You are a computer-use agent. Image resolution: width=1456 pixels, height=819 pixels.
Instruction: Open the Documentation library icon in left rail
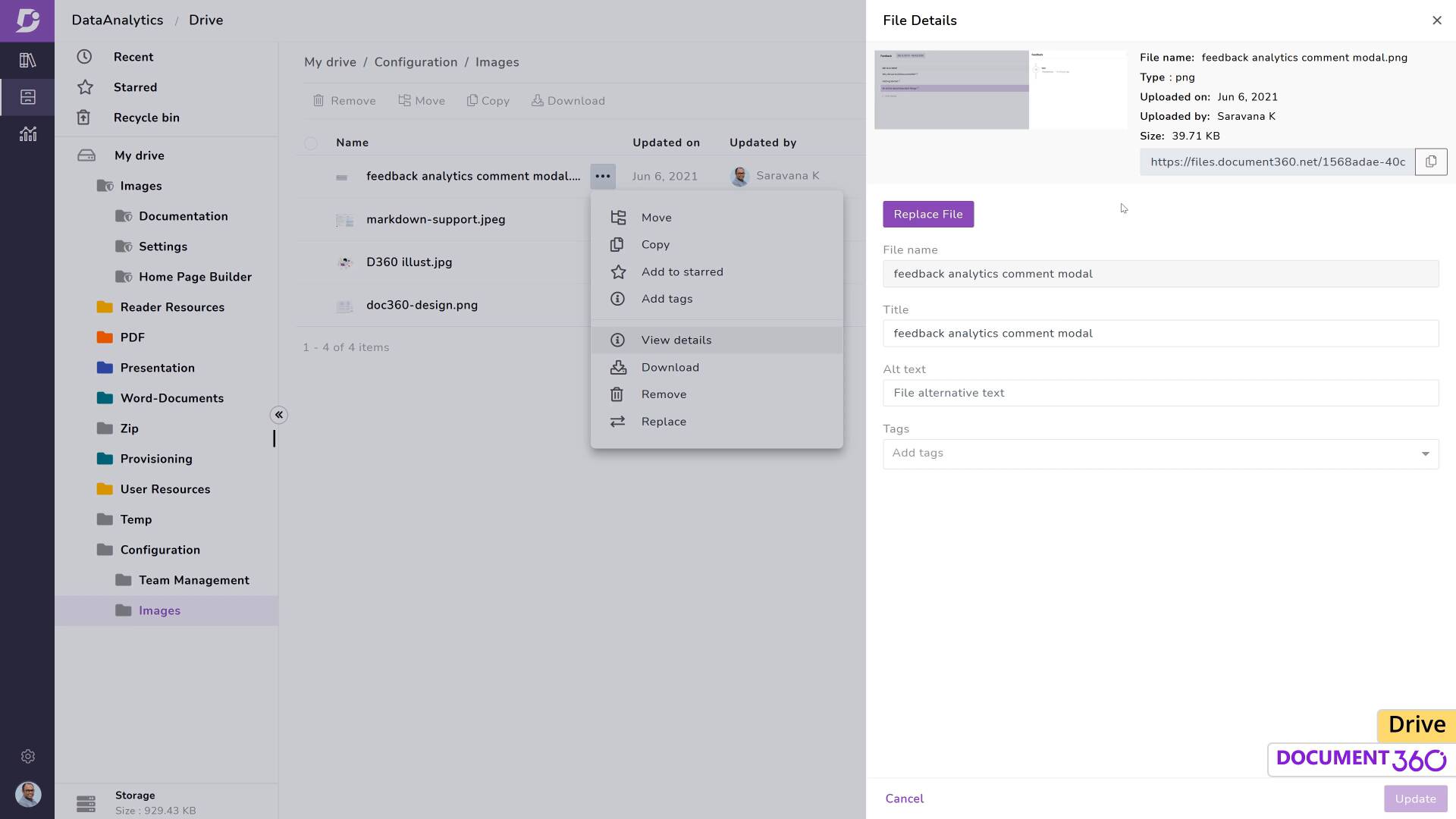(28, 60)
